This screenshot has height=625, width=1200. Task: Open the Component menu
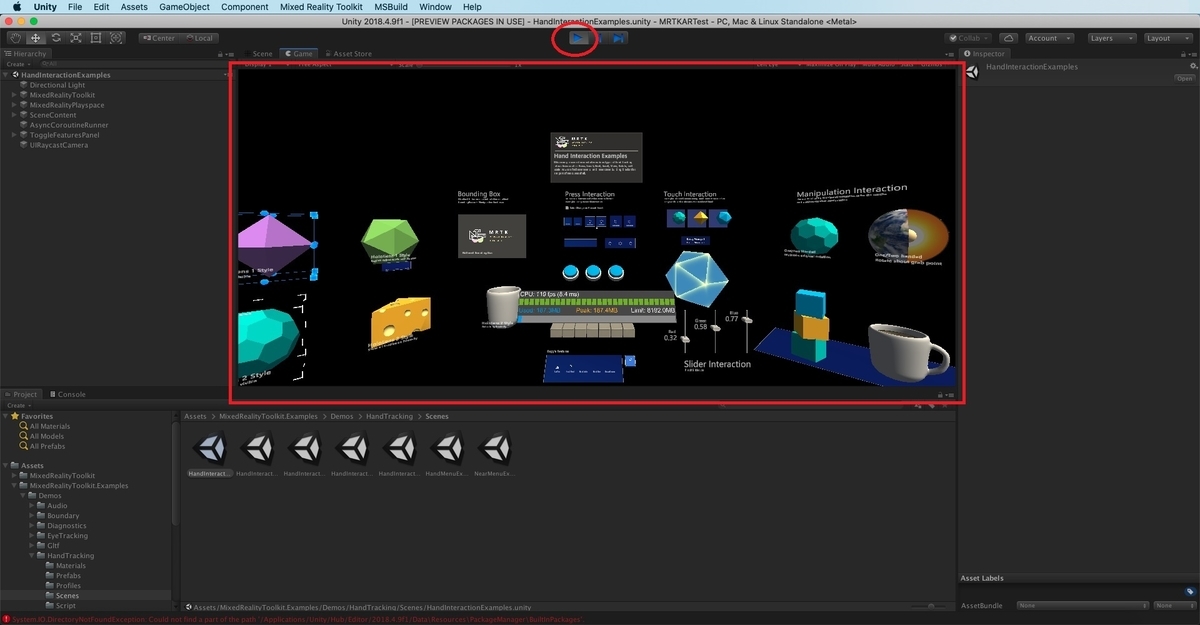click(x=245, y=7)
